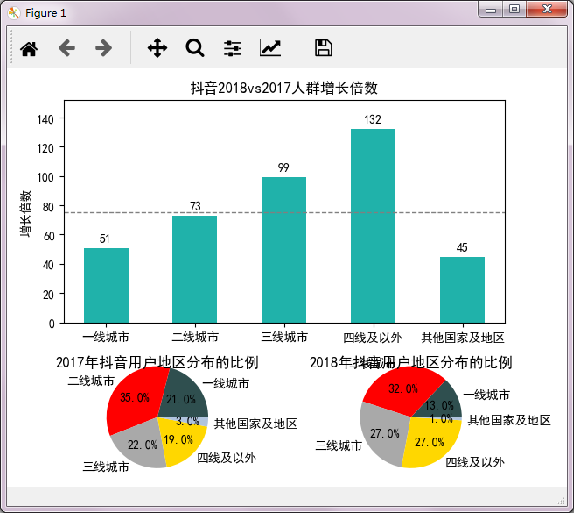574x514 pixels.
Task: Open the Configure subplots sliders icon
Action: 232,48
